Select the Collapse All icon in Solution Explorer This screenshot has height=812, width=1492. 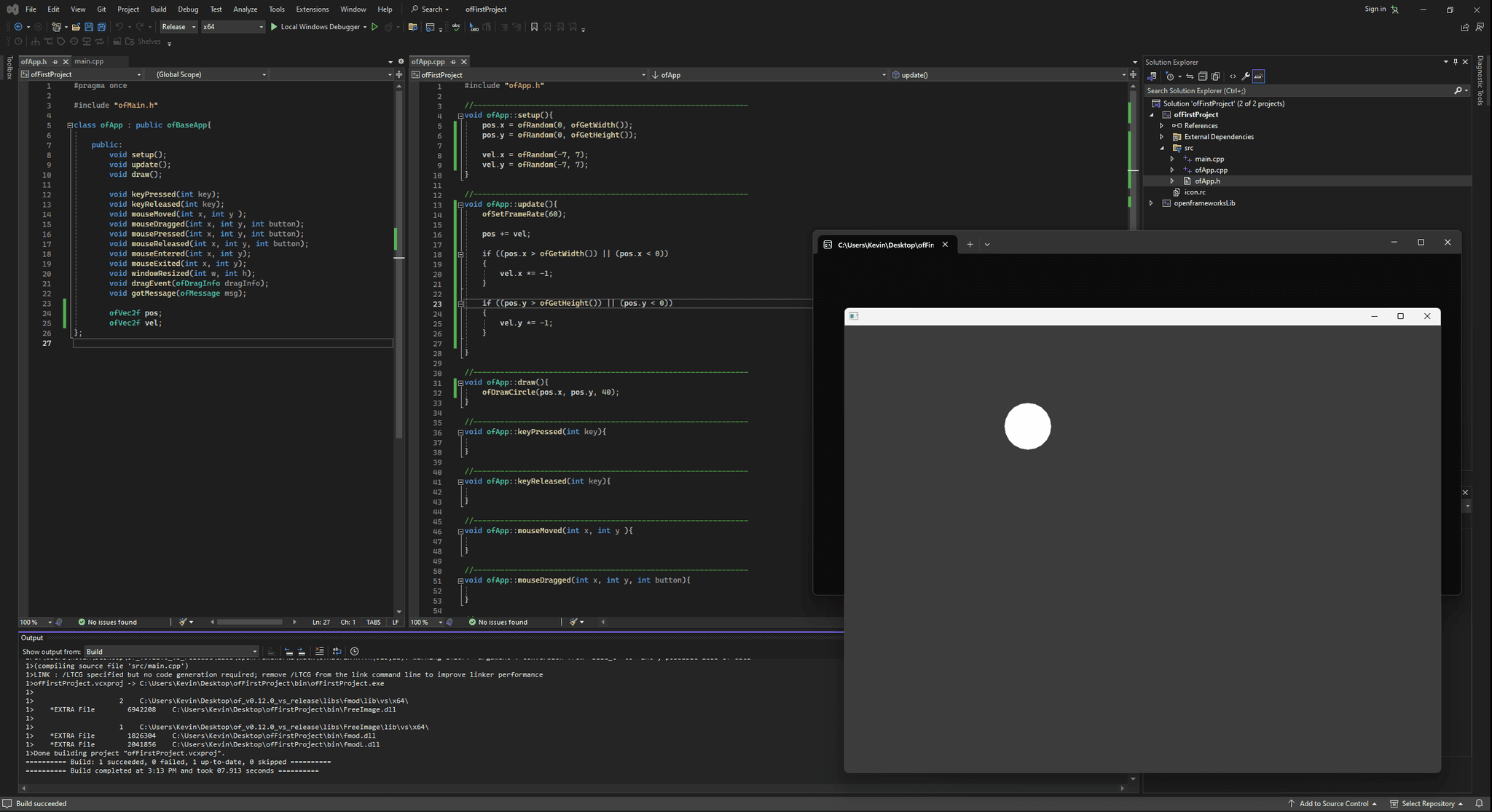[1203, 76]
